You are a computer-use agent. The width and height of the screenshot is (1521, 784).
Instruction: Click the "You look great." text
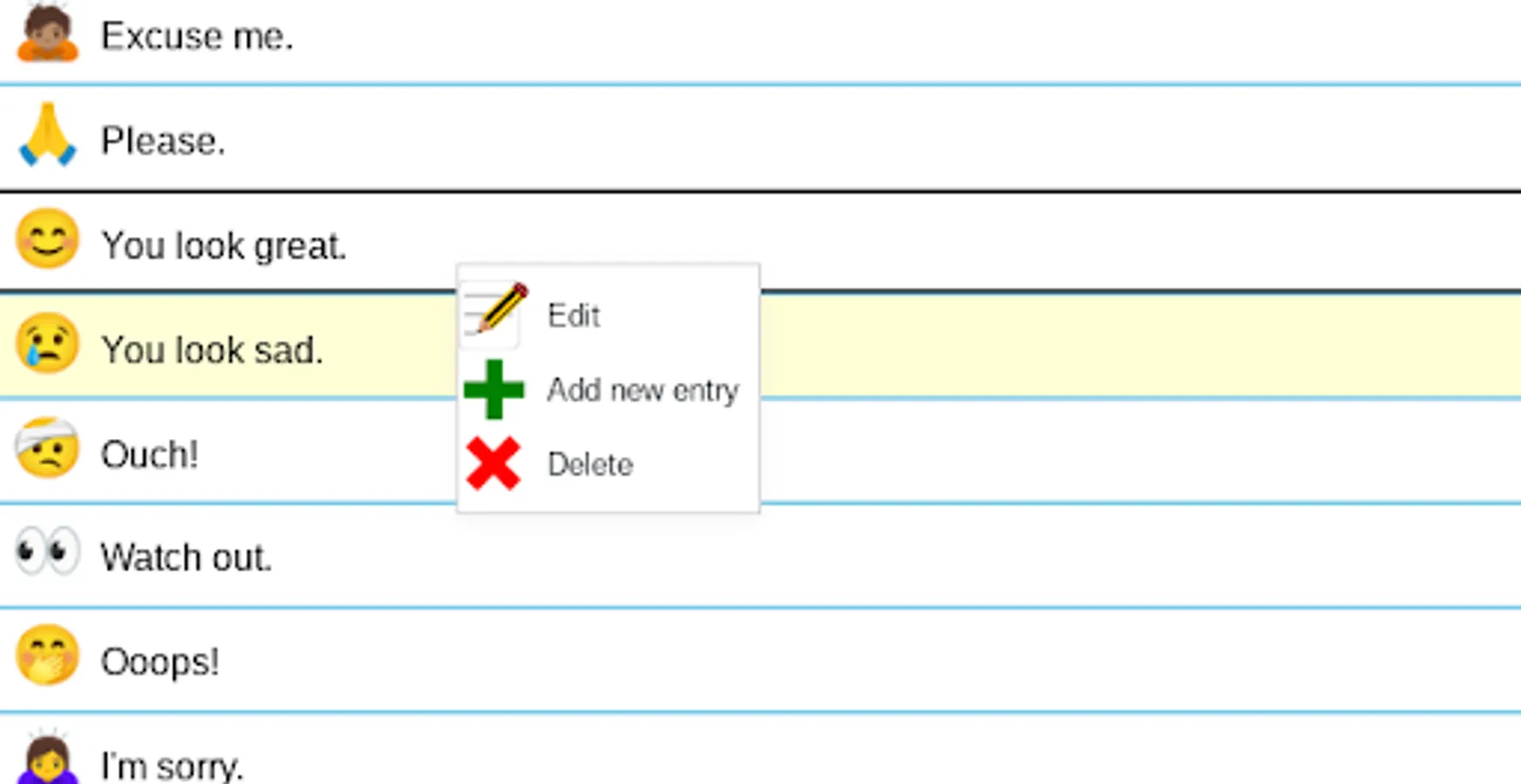point(224,246)
